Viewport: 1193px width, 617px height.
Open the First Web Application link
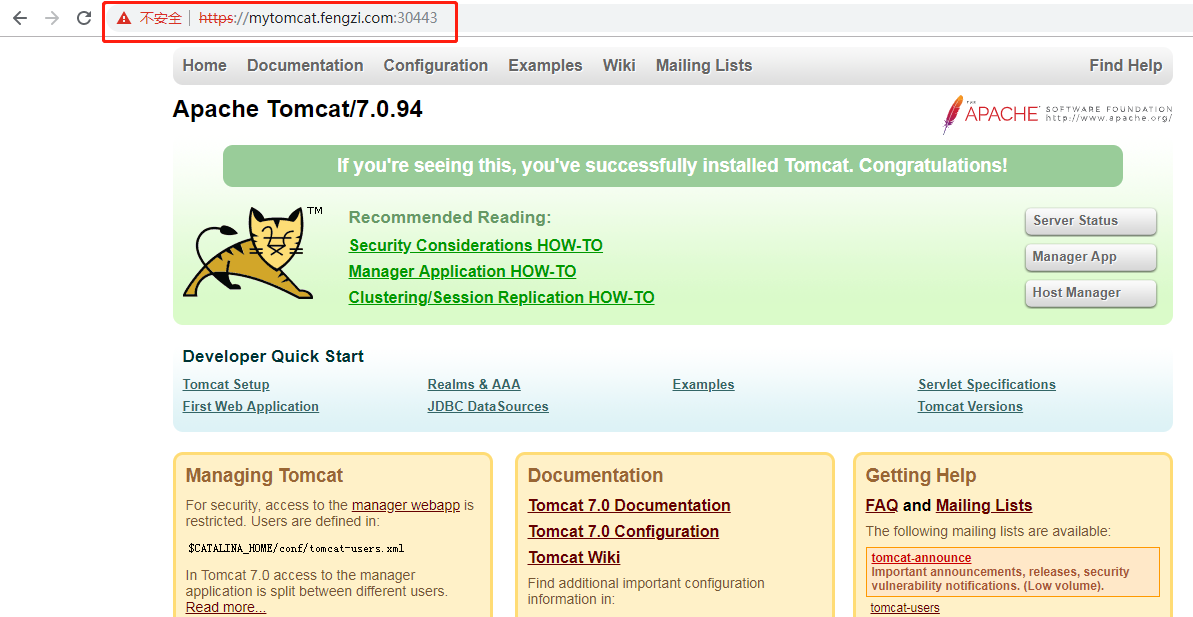coord(250,406)
